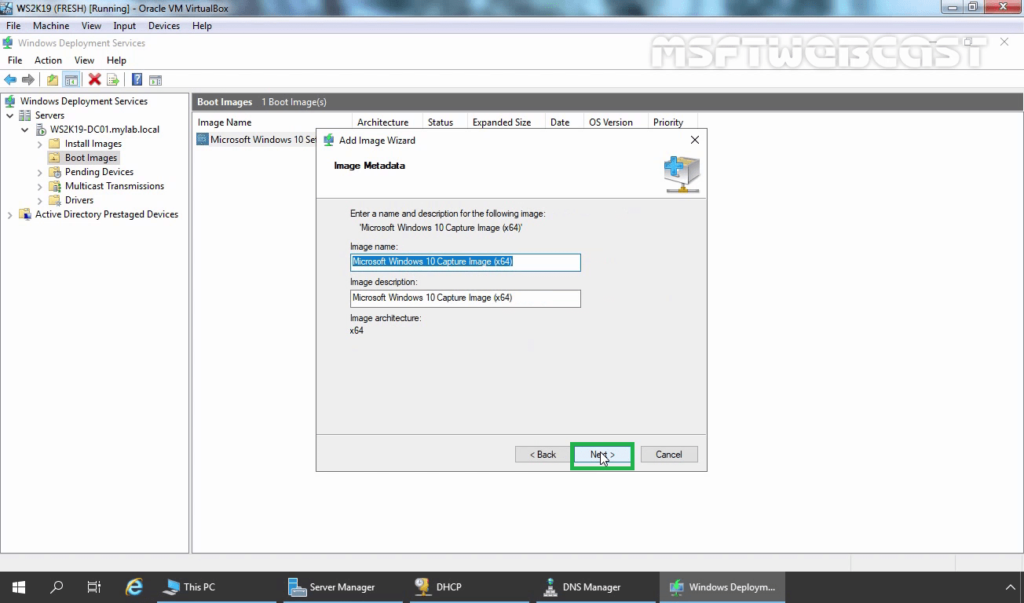1024x603 pixels.
Task: Open the VirtualBox Input menu
Action: (x=124, y=25)
